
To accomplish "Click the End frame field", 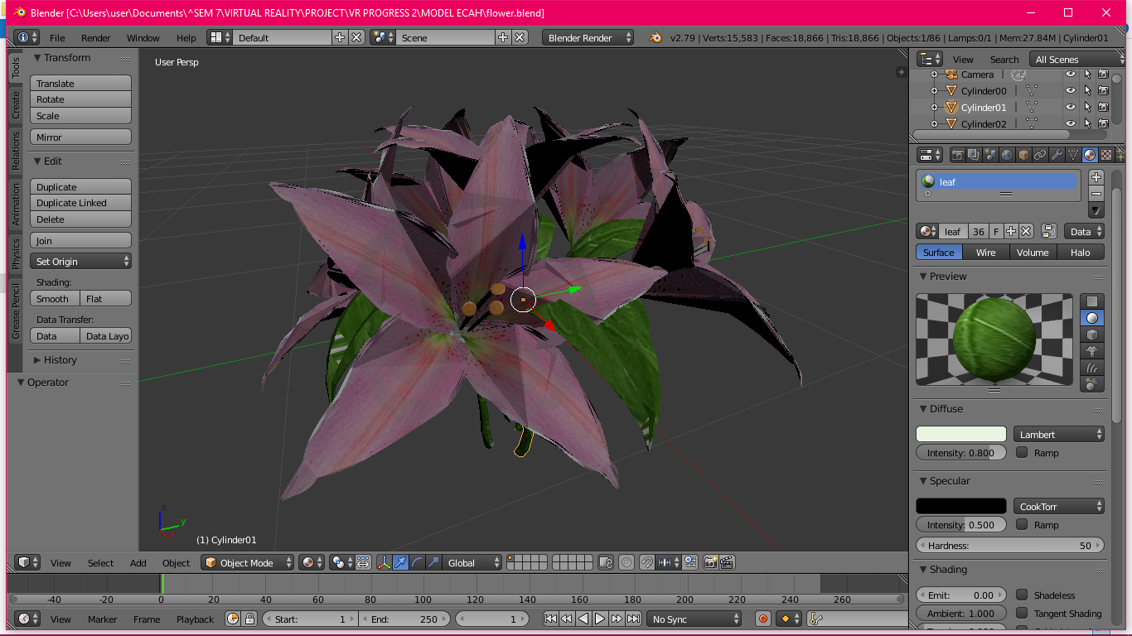I will pos(405,619).
